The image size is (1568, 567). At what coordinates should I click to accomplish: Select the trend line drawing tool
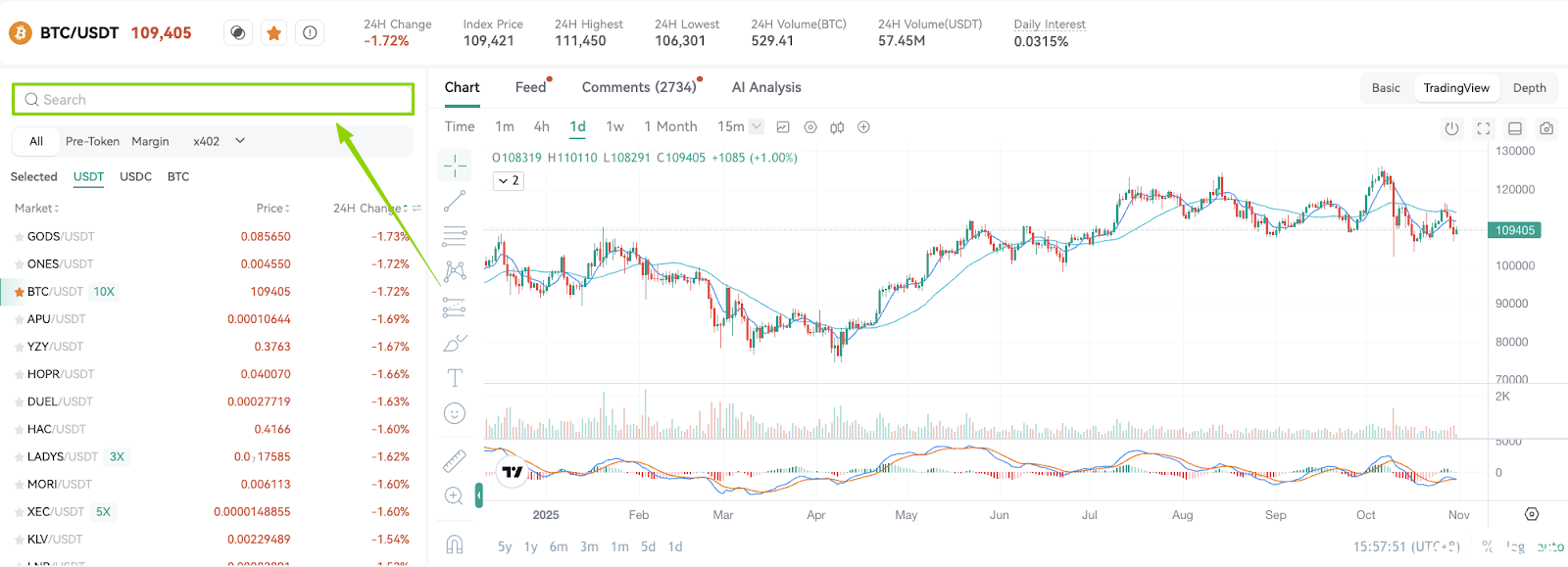[x=455, y=201]
